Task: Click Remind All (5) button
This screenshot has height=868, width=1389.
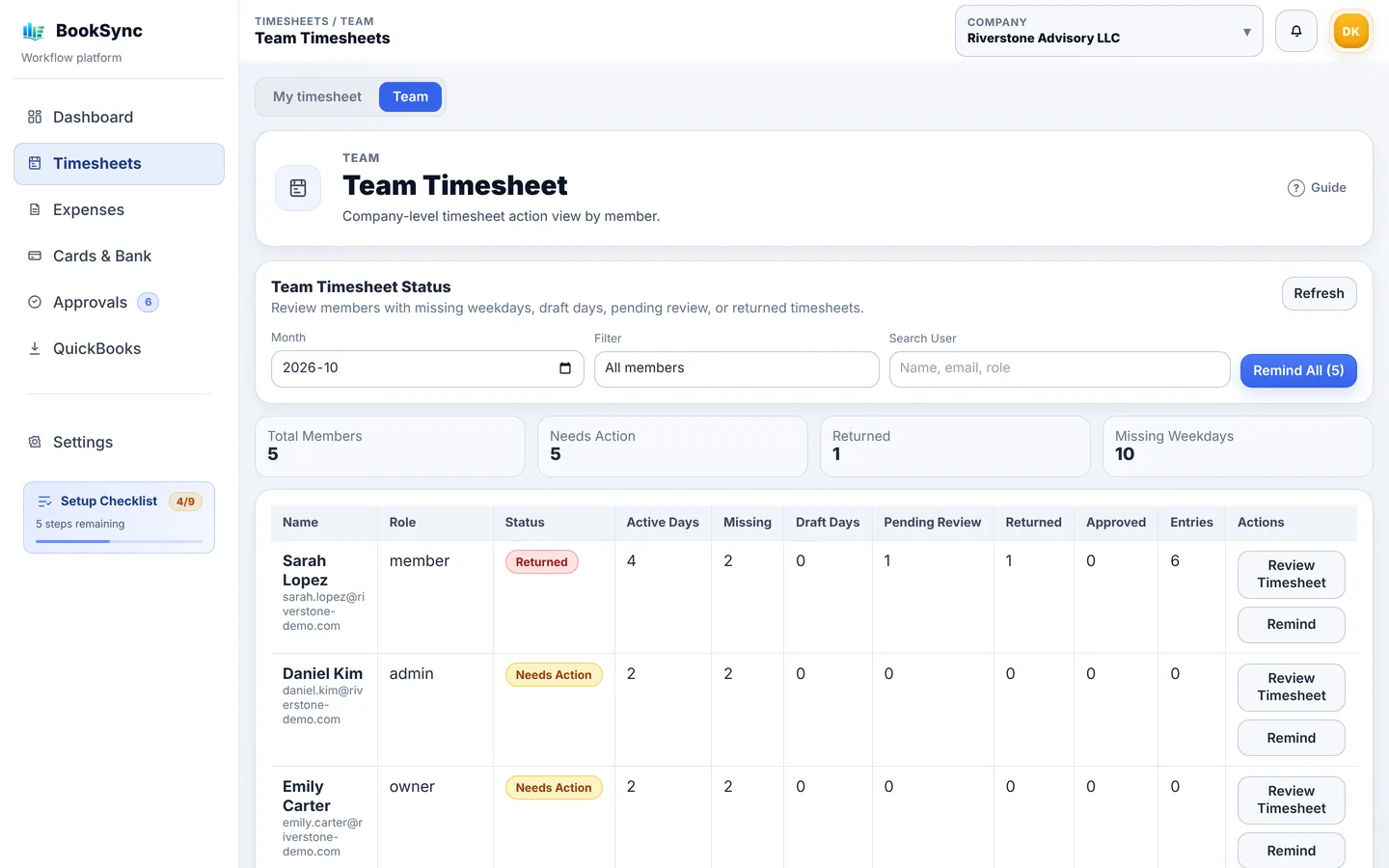Action: tap(1298, 370)
